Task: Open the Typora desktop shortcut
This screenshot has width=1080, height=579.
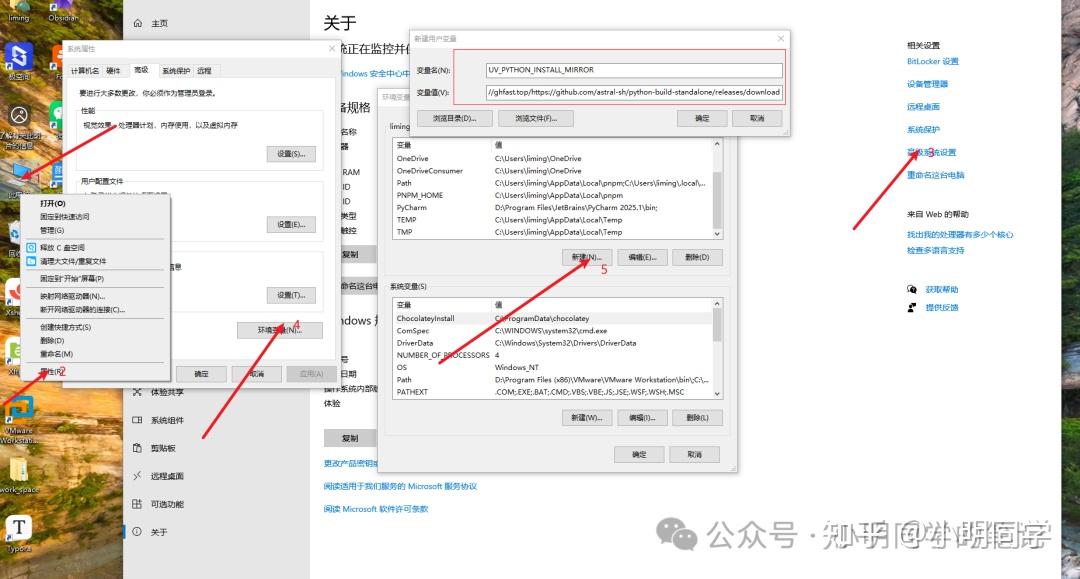Action: [x=19, y=534]
